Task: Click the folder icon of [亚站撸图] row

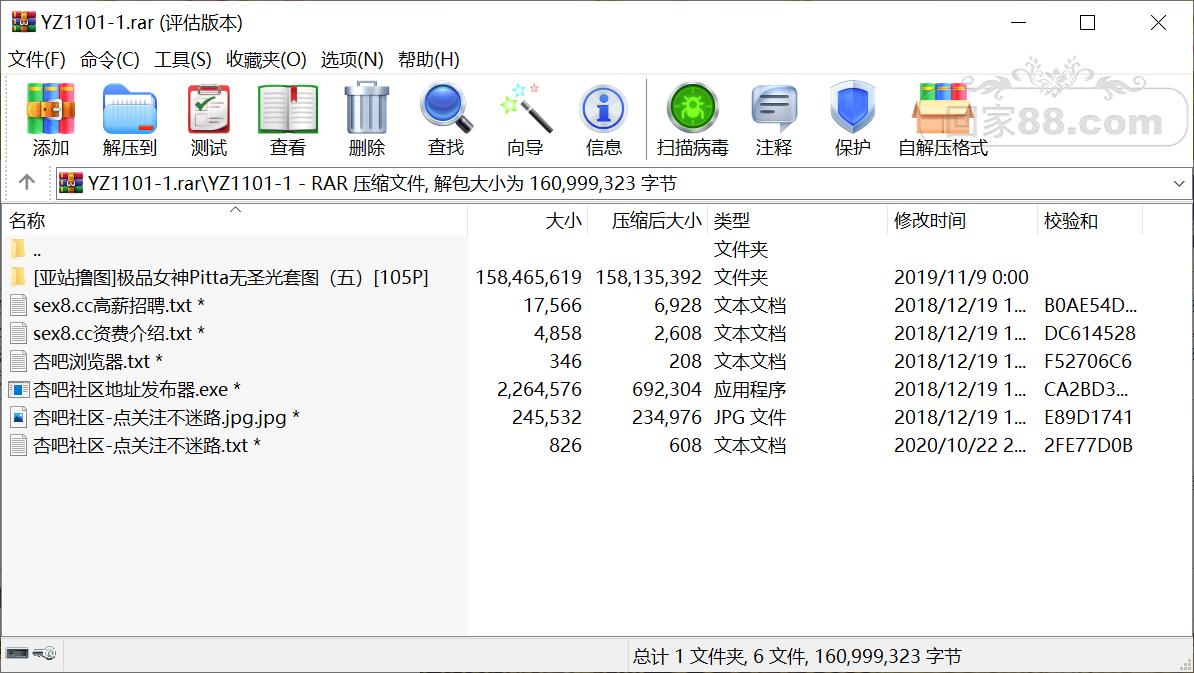Action: [18, 277]
